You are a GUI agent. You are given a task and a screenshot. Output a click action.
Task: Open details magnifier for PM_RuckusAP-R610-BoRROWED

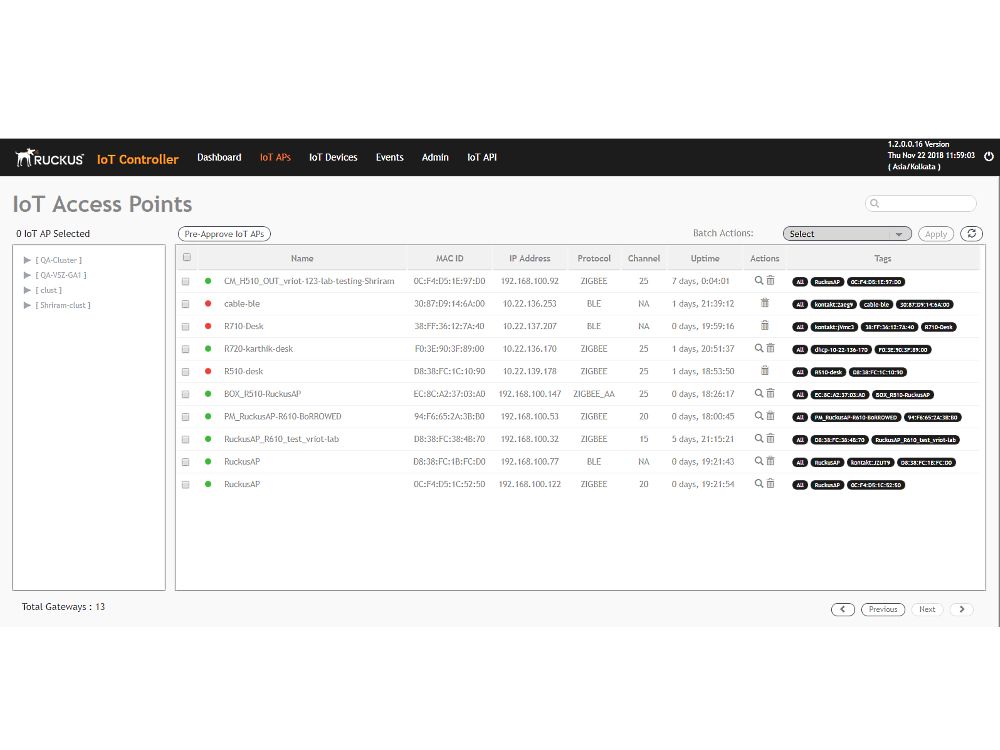(x=759, y=416)
